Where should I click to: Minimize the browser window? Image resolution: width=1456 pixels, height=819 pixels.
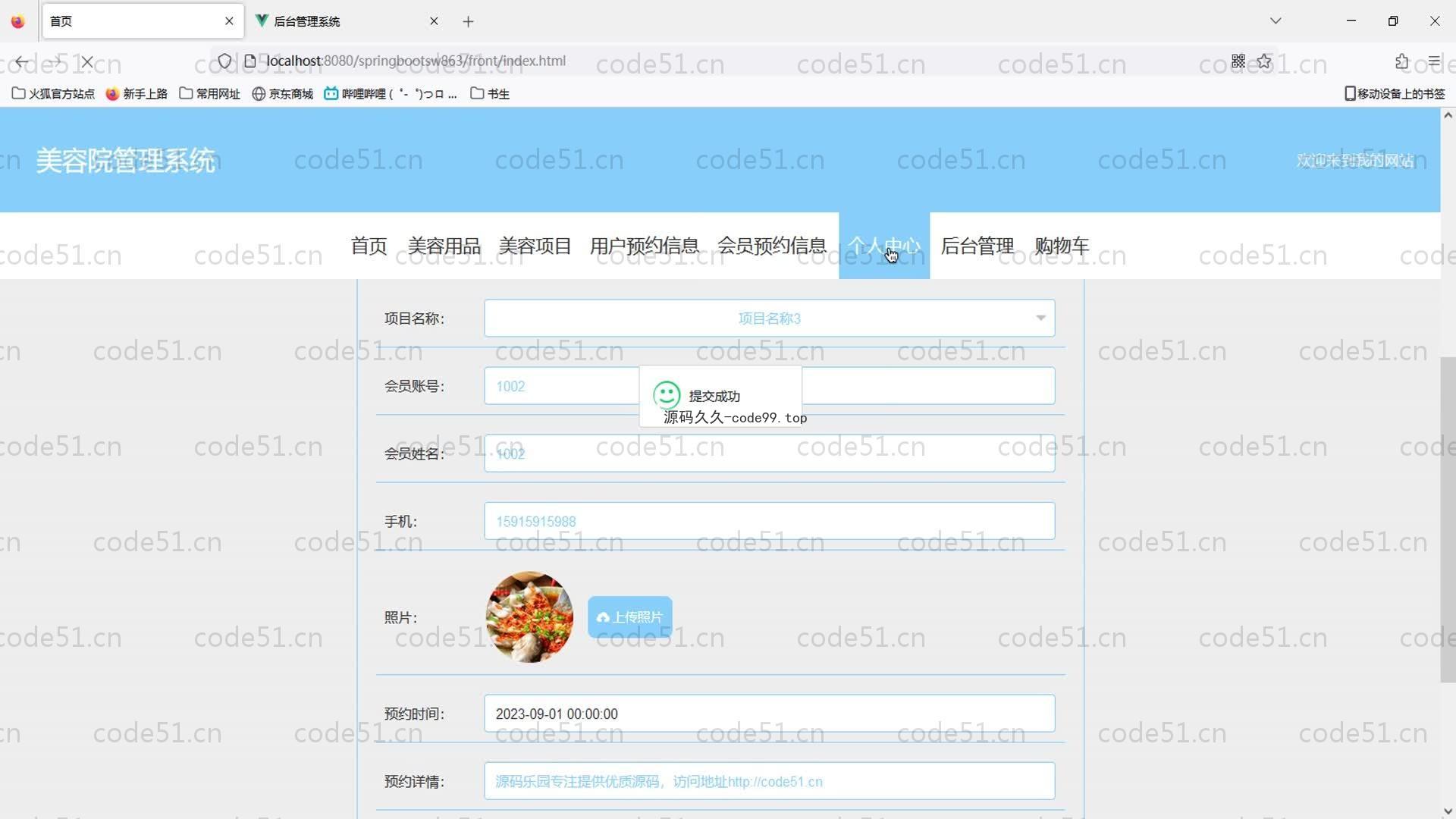pyautogui.click(x=1351, y=21)
